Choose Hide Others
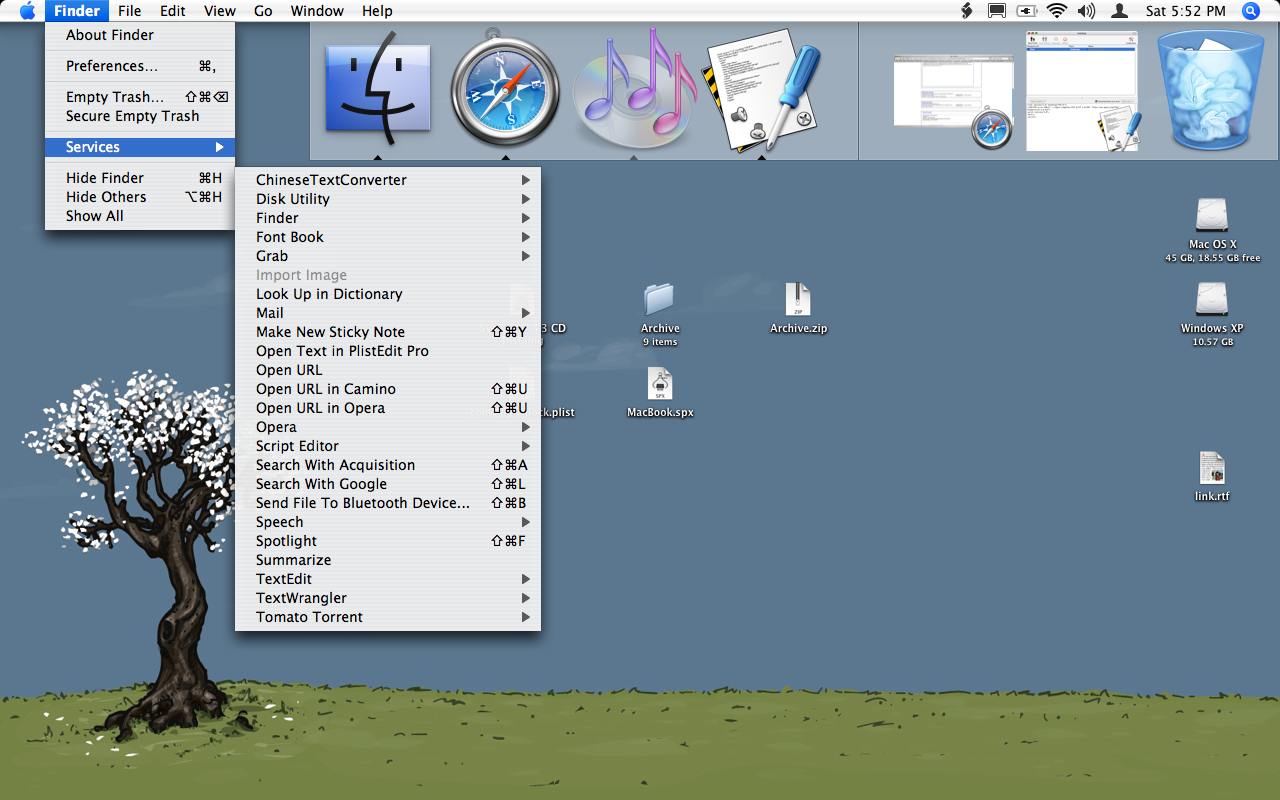Viewport: 1280px width, 800px height. pyautogui.click(x=140, y=197)
